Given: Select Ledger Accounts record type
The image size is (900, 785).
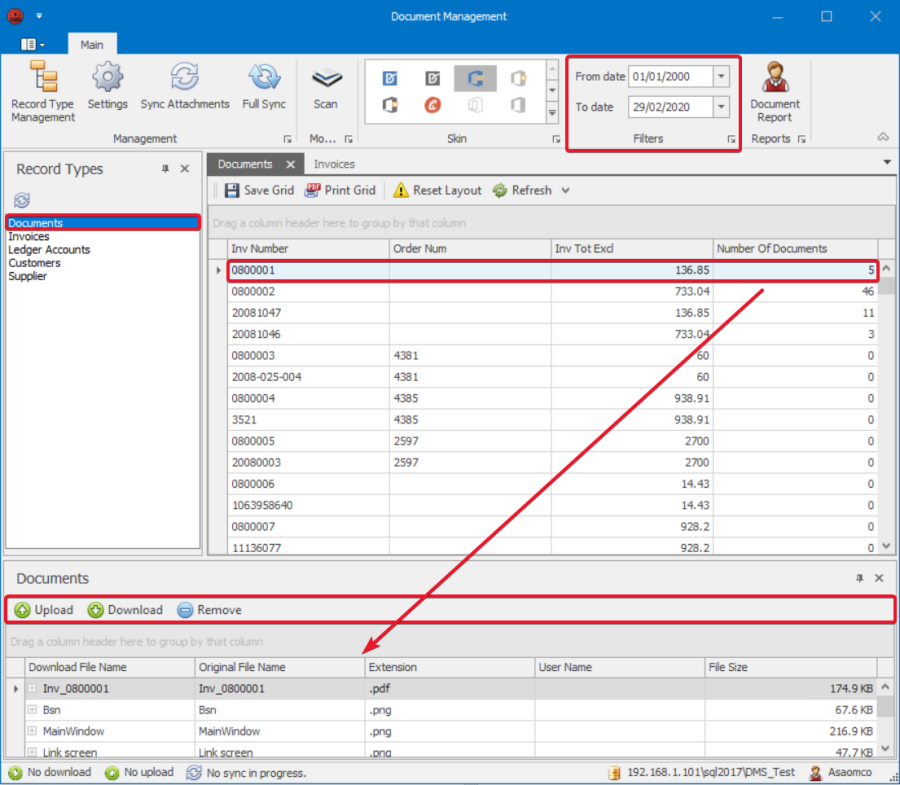Looking at the screenshot, I should (x=49, y=250).
